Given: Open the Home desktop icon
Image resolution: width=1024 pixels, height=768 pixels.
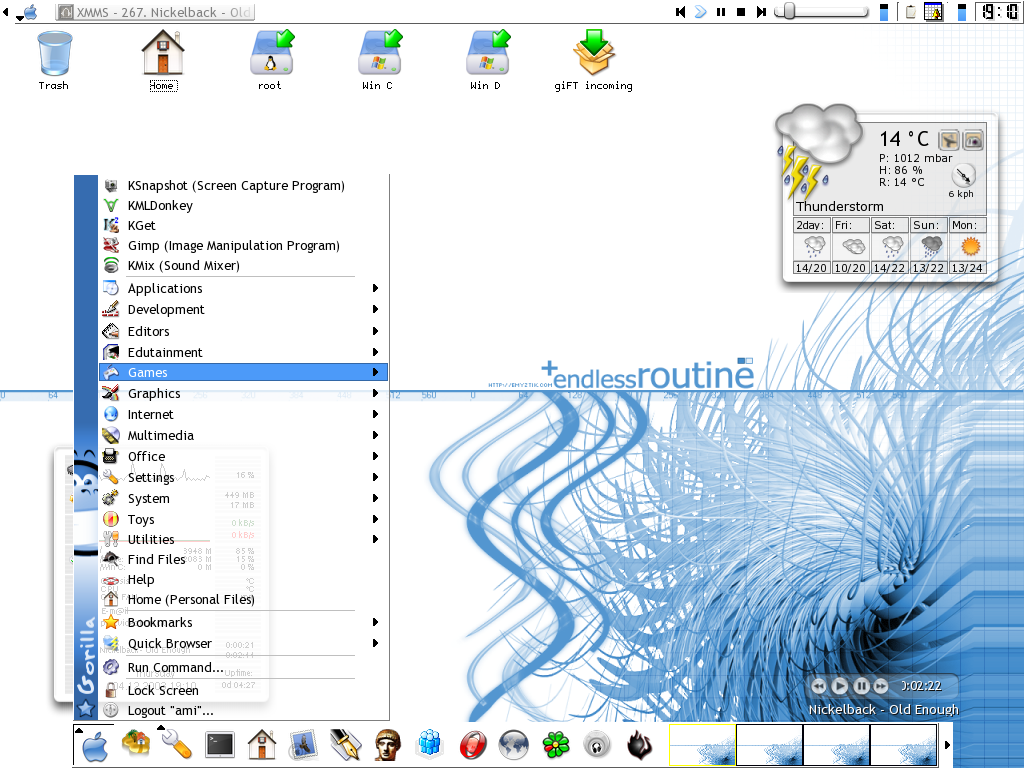Looking at the screenshot, I should click(163, 60).
